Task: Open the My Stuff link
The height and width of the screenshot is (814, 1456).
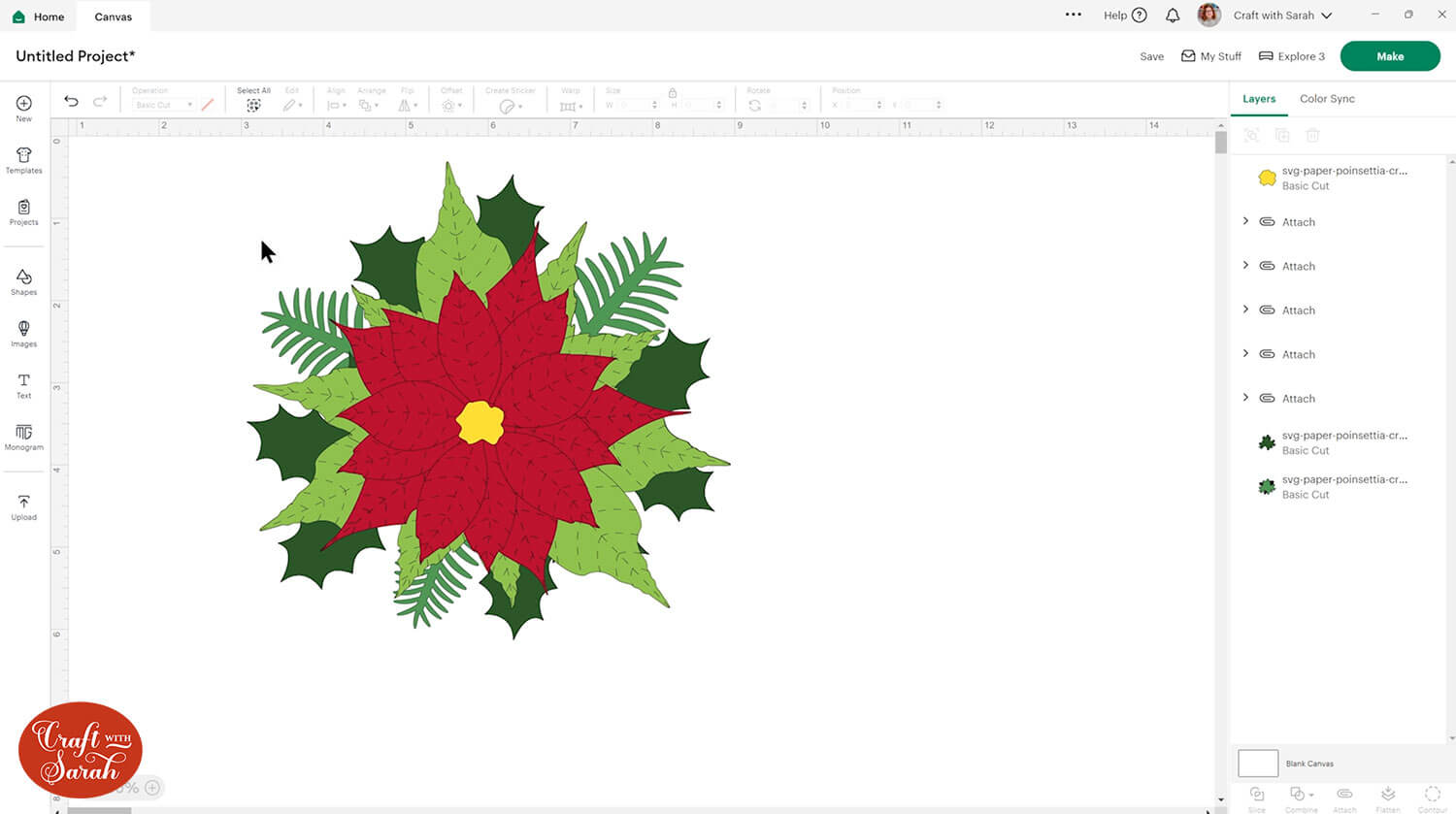Action: 1211,56
